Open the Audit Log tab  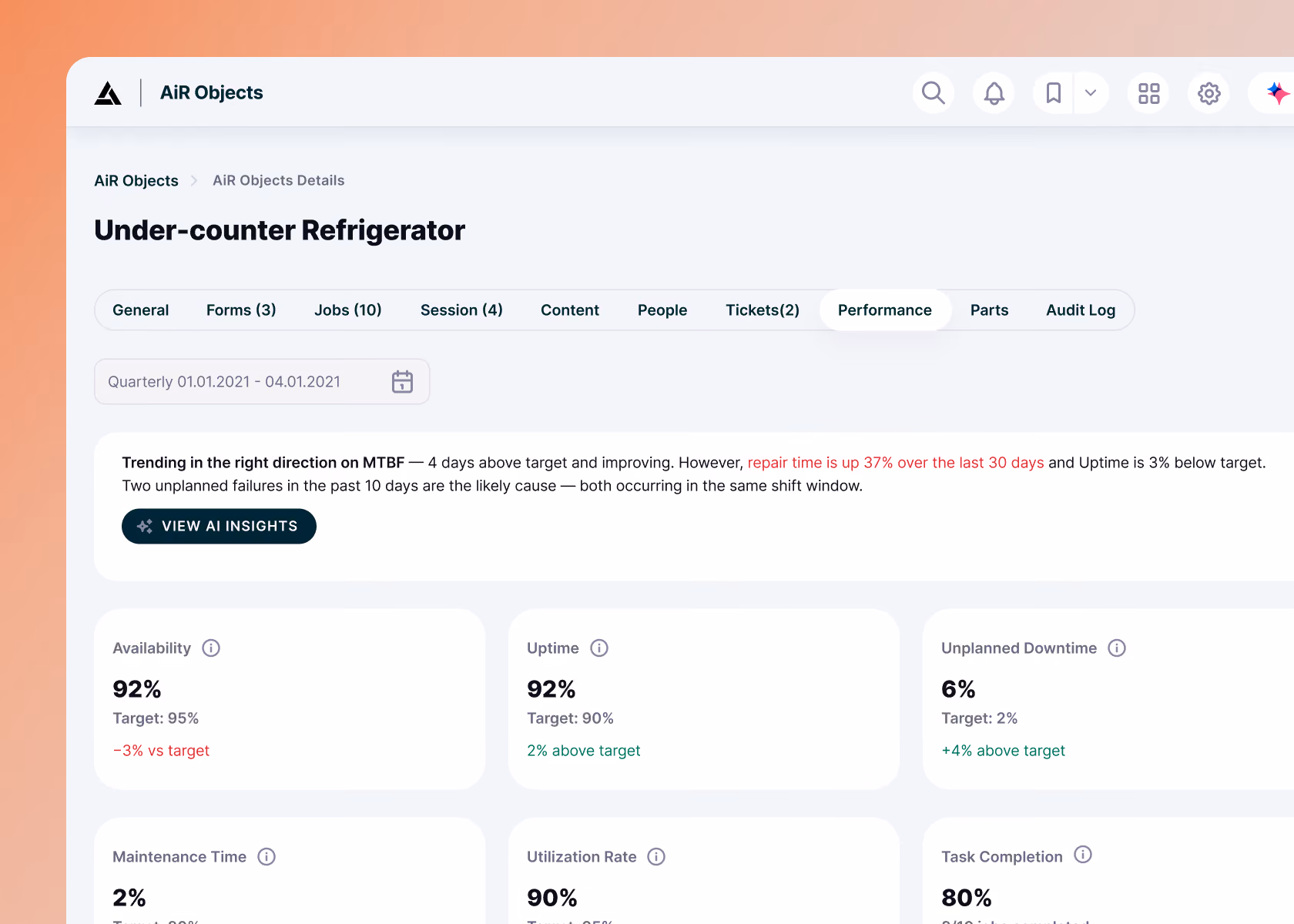pyautogui.click(x=1081, y=310)
